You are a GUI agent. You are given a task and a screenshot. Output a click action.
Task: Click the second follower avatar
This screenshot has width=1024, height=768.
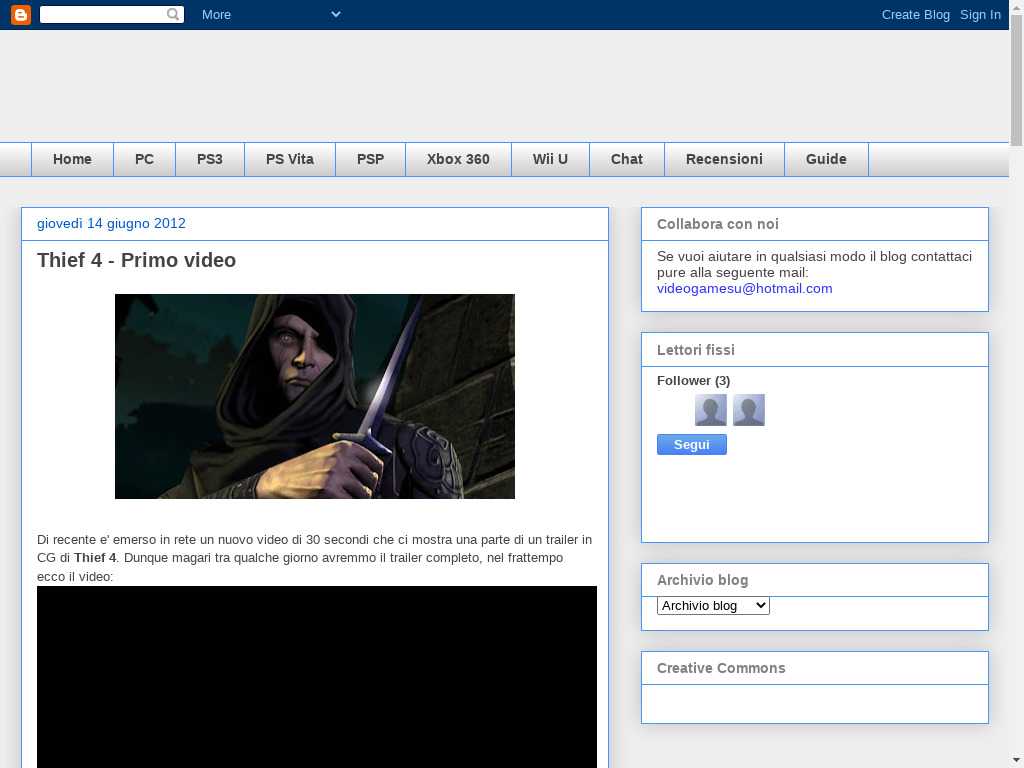(749, 410)
